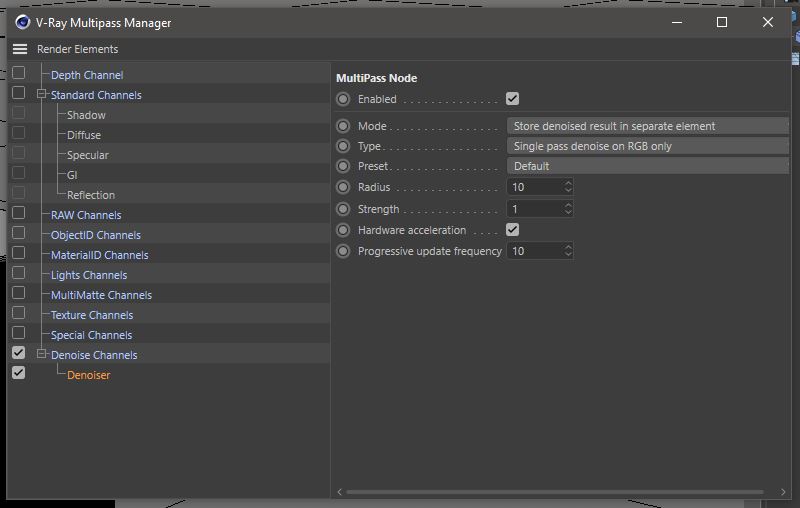This screenshot has height=508, width=800.
Task: Click the scrollbar right arrow
Action: pos(783,492)
